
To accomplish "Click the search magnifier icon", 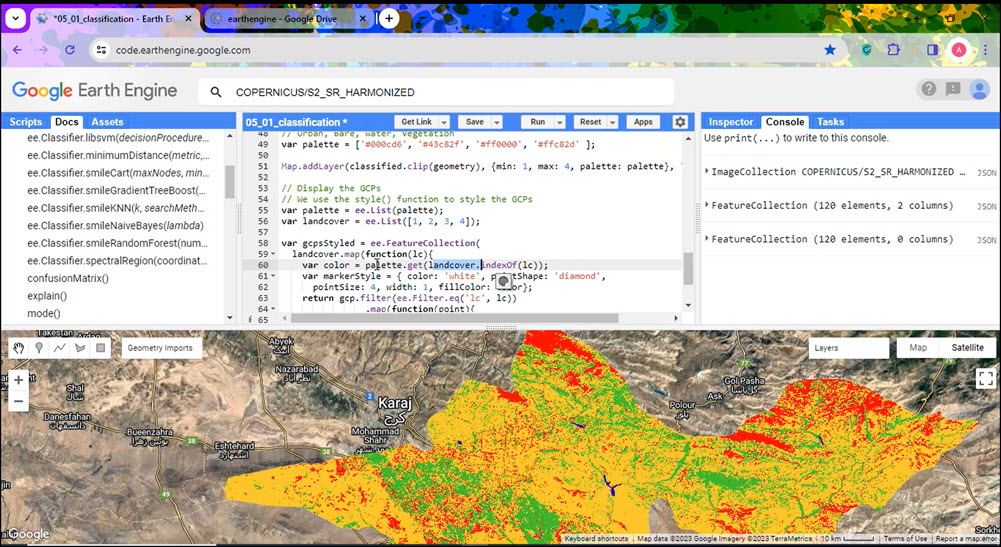I will coord(216,93).
